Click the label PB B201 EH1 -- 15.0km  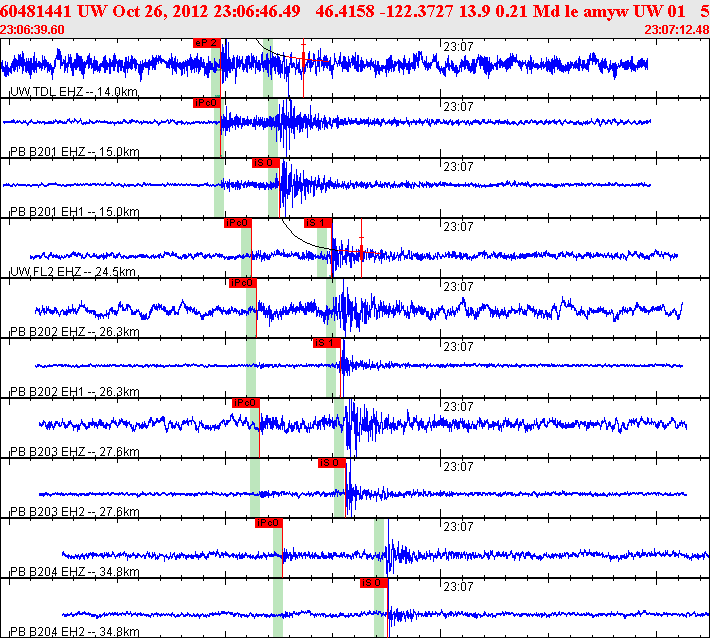coord(75,212)
